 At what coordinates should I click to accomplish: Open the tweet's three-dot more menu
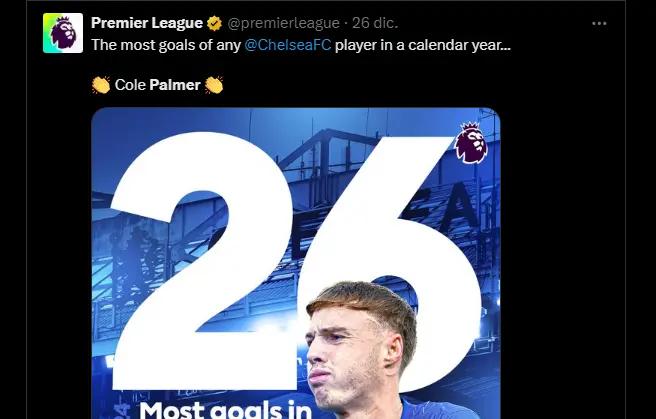pyautogui.click(x=599, y=24)
